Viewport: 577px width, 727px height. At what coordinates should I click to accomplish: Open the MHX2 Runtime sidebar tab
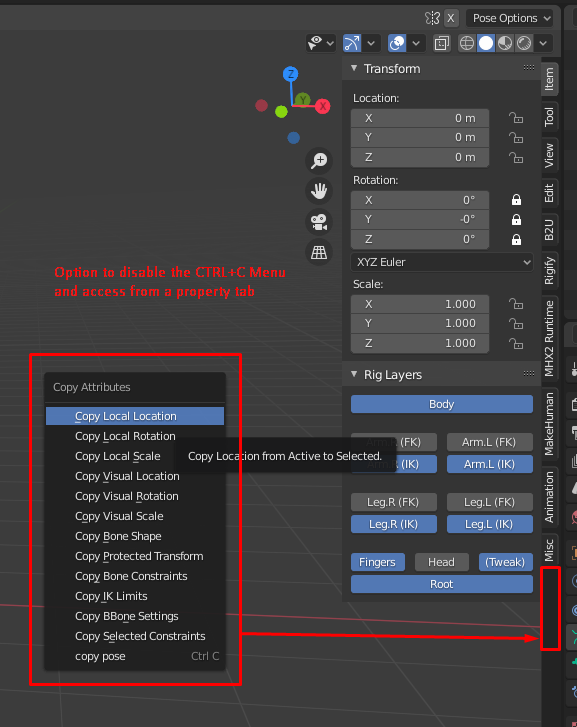click(x=550, y=338)
